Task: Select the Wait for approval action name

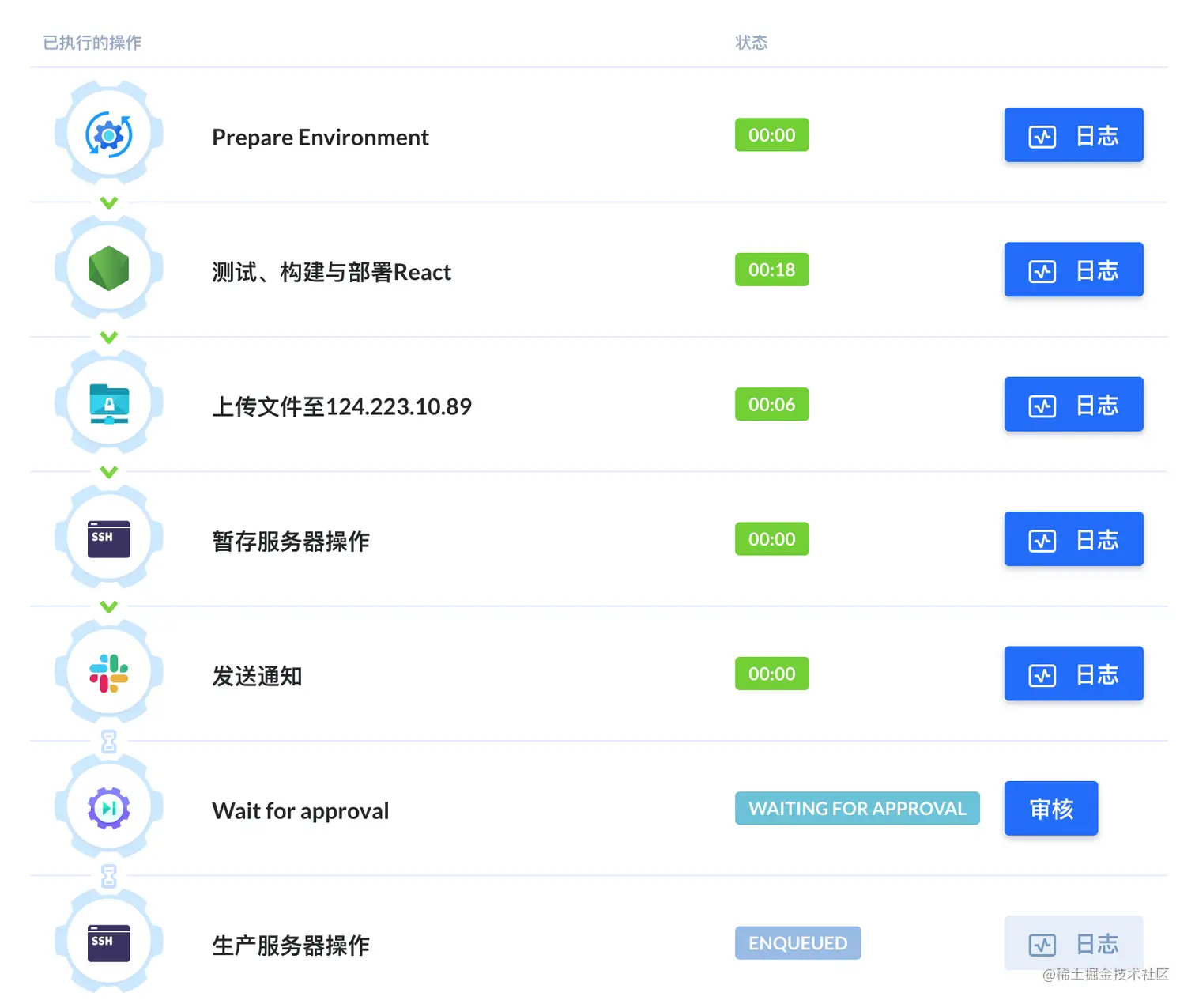Action: point(300,811)
